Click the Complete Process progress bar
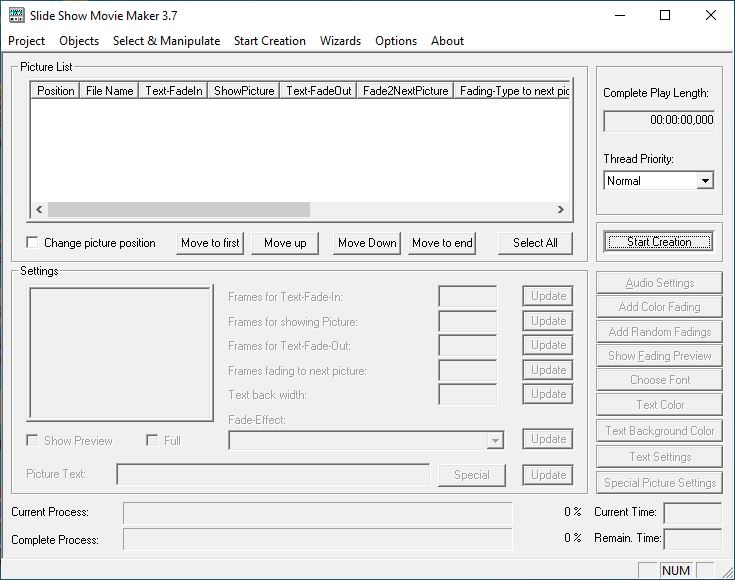 317,539
